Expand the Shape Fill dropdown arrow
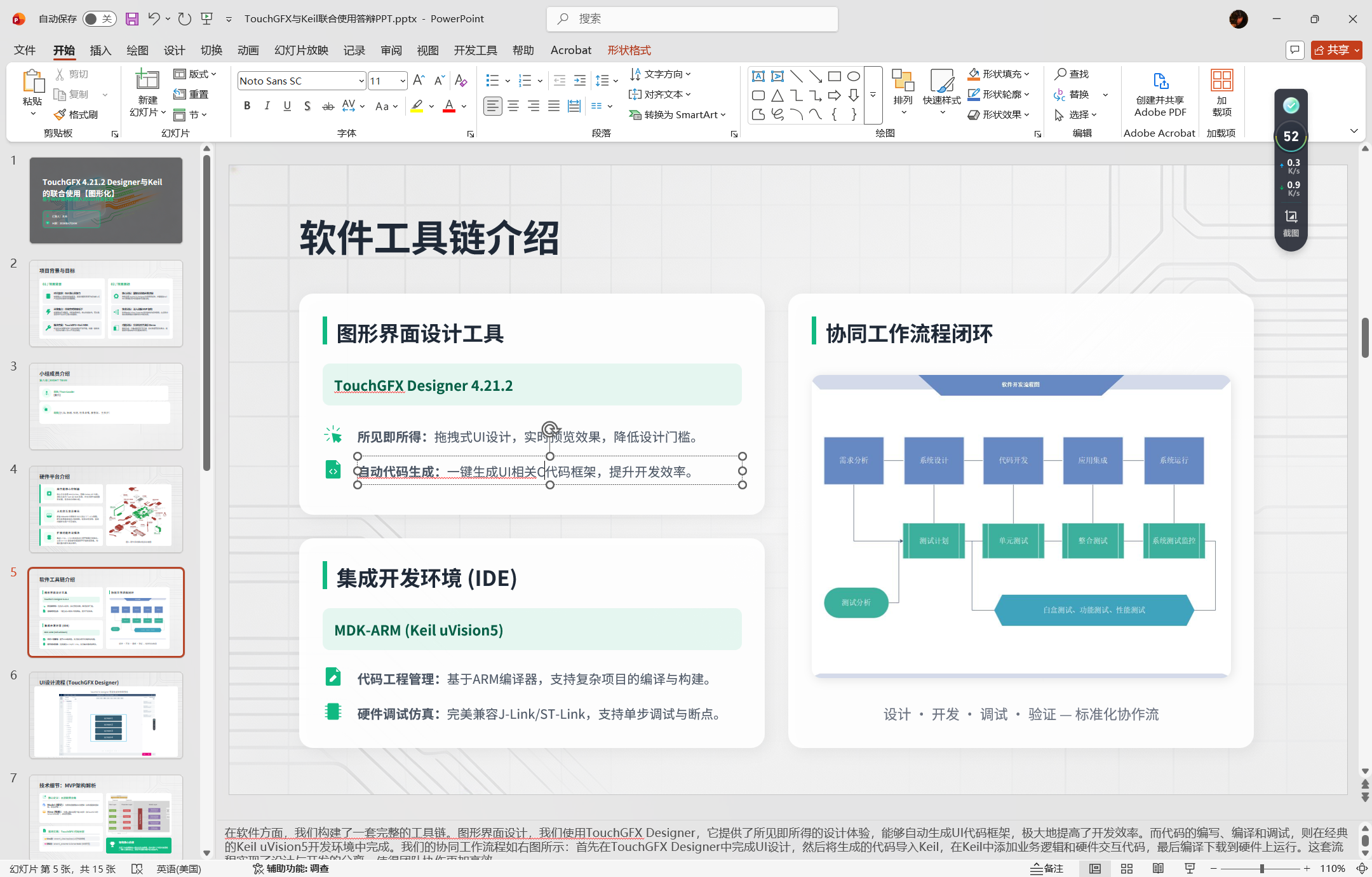The width and height of the screenshot is (1372, 877). [x=1027, y=74]
